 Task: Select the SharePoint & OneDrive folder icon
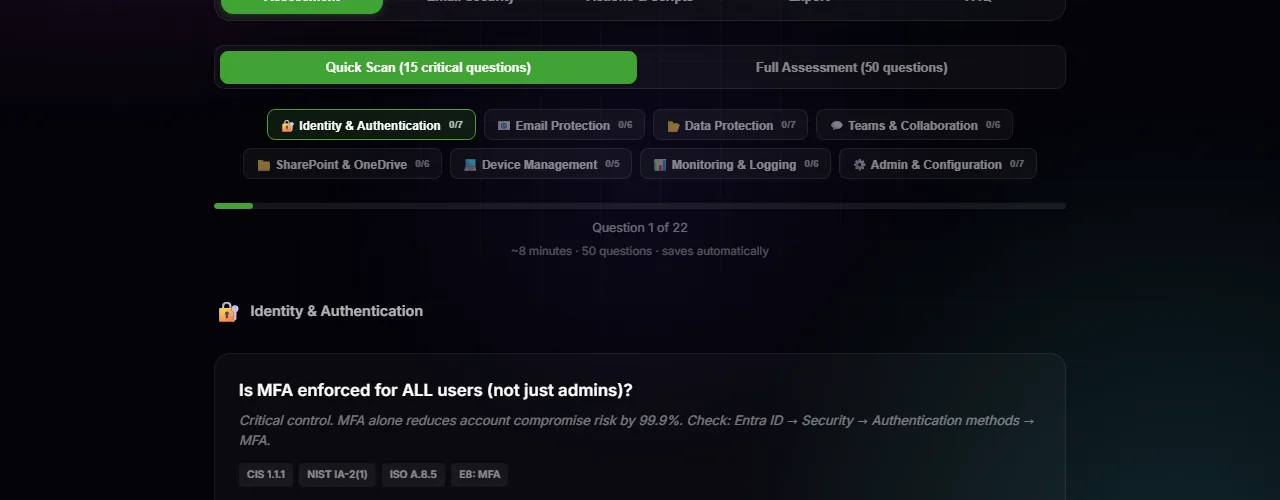[x=264, y=165]
